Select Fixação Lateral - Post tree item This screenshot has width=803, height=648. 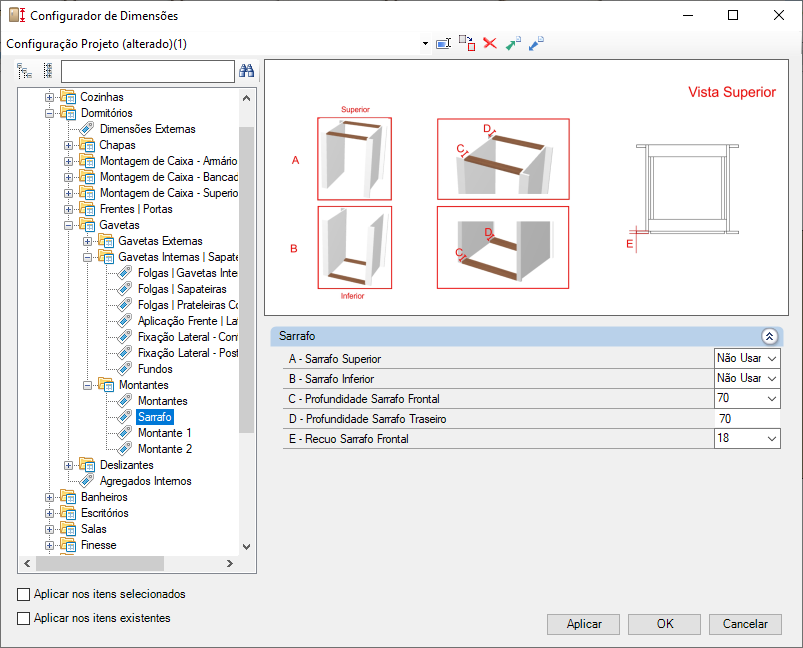point(187,352)
